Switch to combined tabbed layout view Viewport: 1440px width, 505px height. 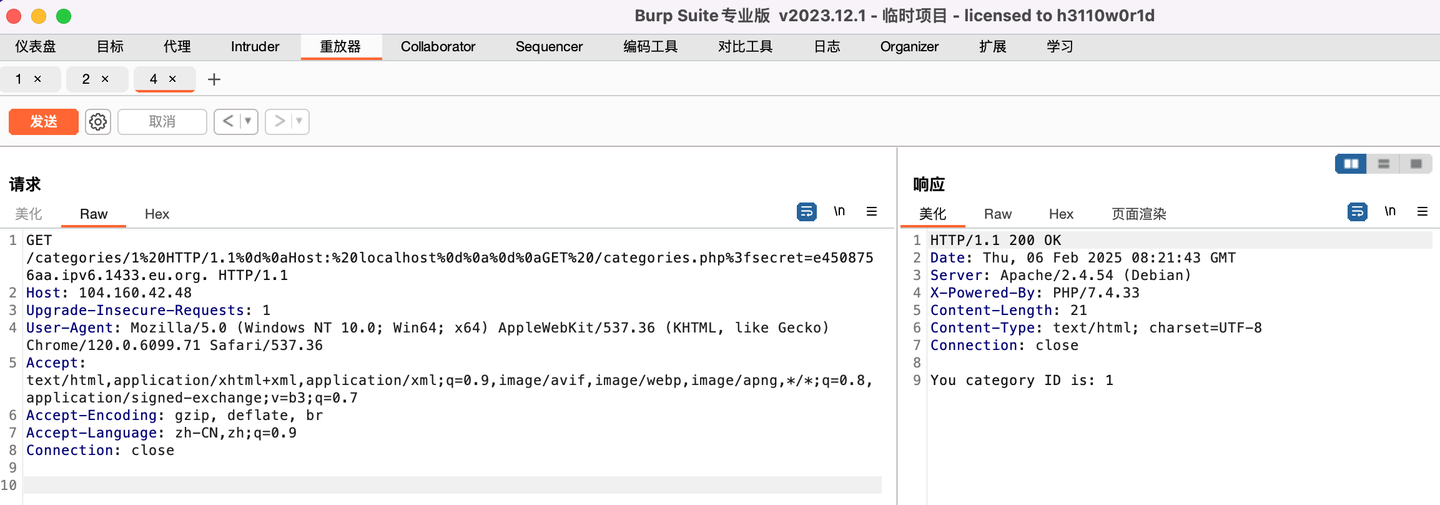click(x=1415, y=163)
